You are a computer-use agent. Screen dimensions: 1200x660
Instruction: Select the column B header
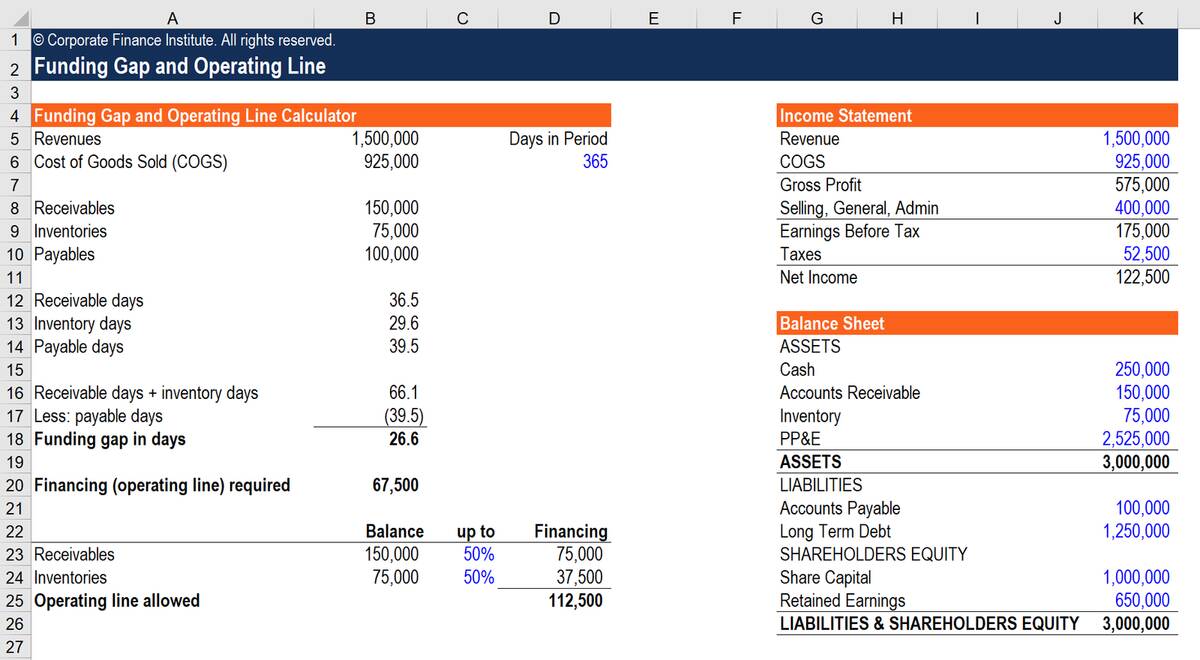(x=371, y=15)
